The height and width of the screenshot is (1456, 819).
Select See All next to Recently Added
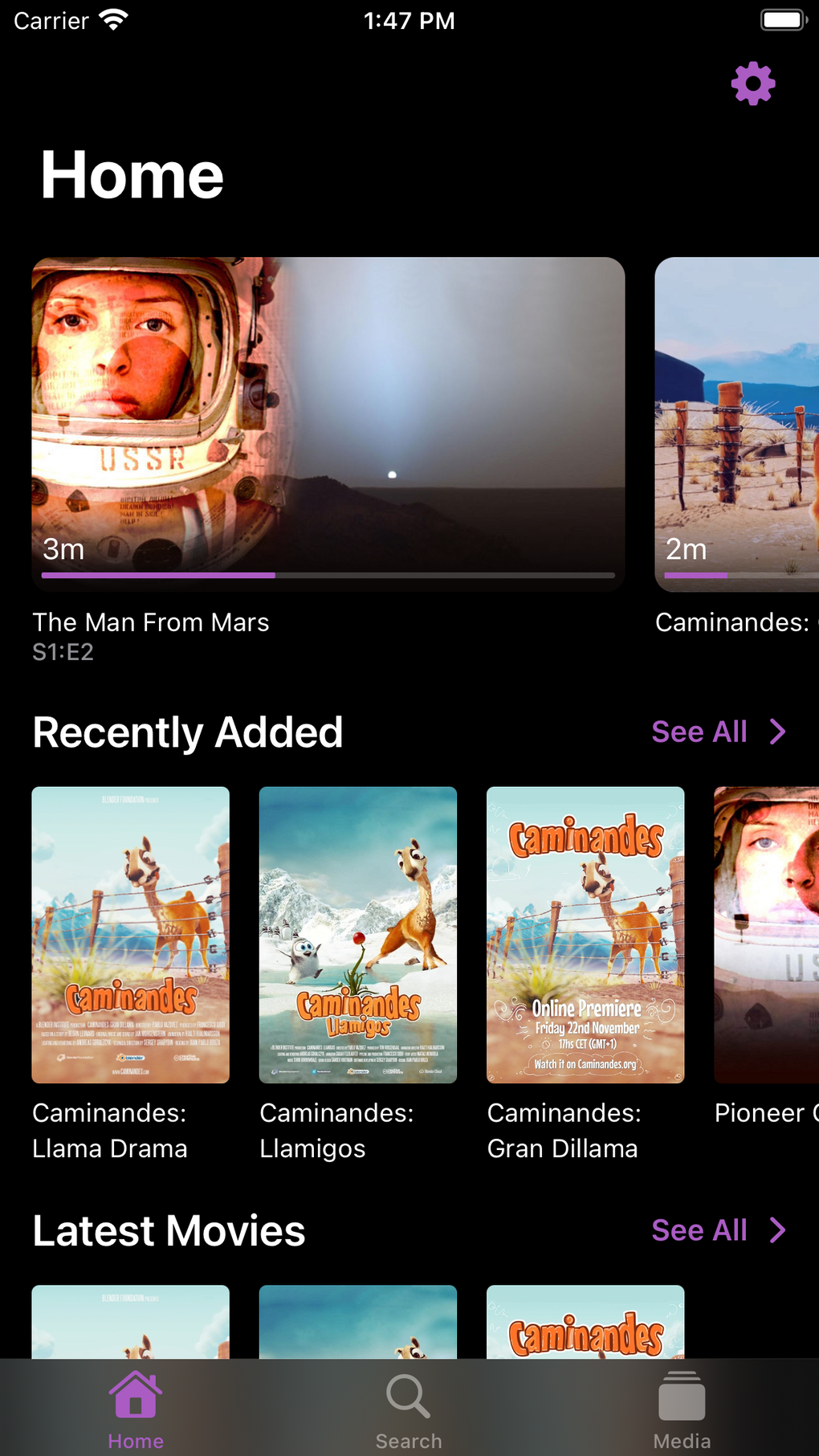coord(699,732)
